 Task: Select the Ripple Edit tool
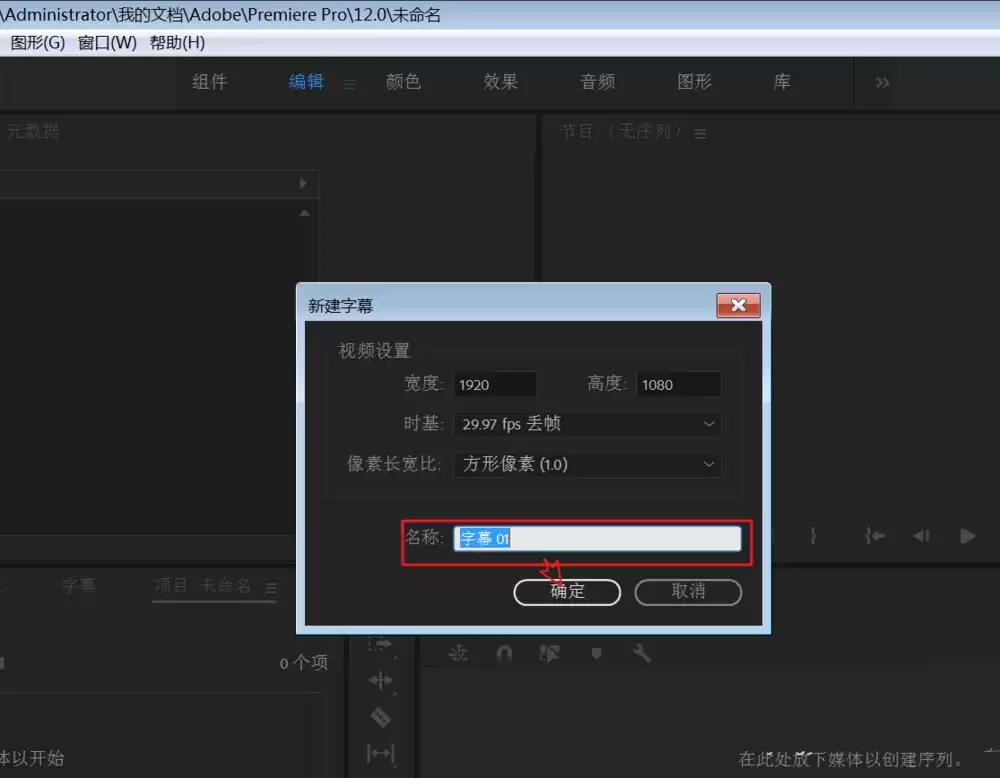point(381,681)
